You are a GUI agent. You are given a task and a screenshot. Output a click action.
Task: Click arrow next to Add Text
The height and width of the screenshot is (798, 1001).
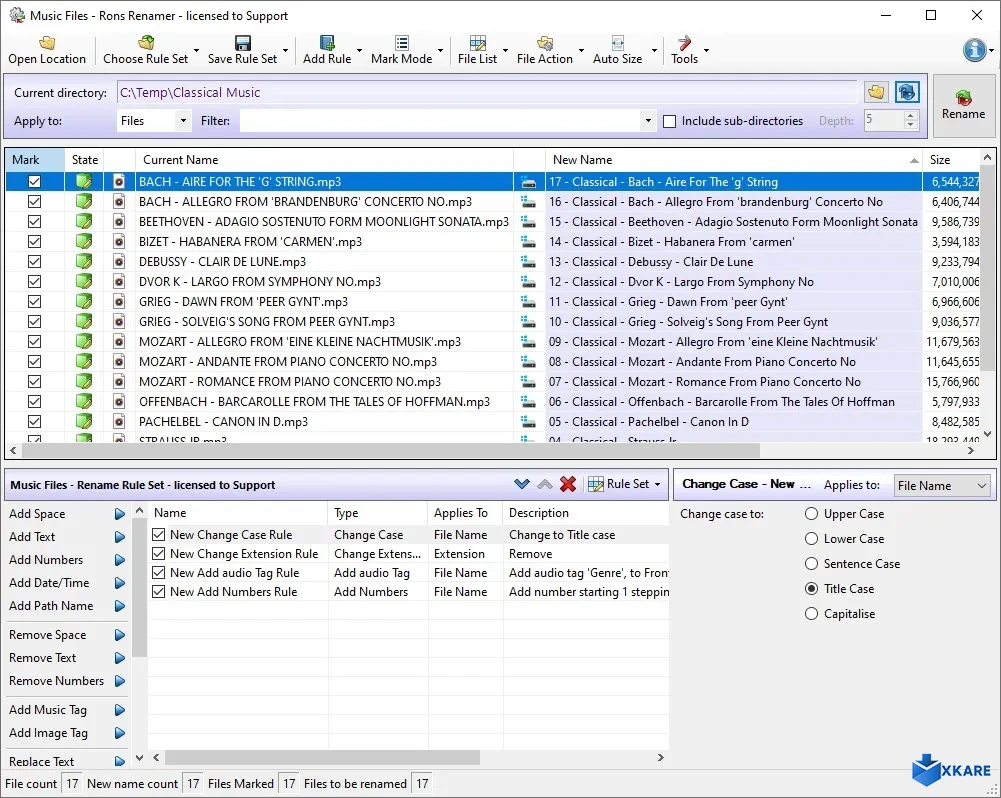(x=119, y=537)
